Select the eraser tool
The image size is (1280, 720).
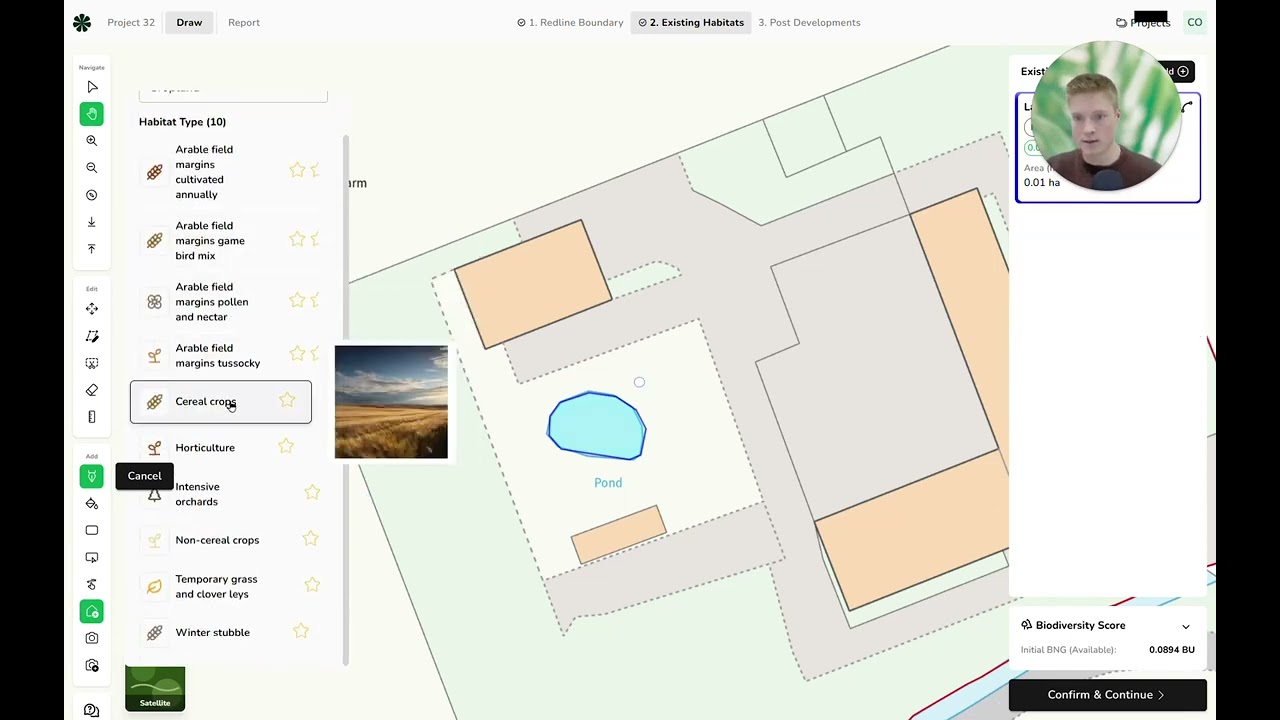point(92,390)
